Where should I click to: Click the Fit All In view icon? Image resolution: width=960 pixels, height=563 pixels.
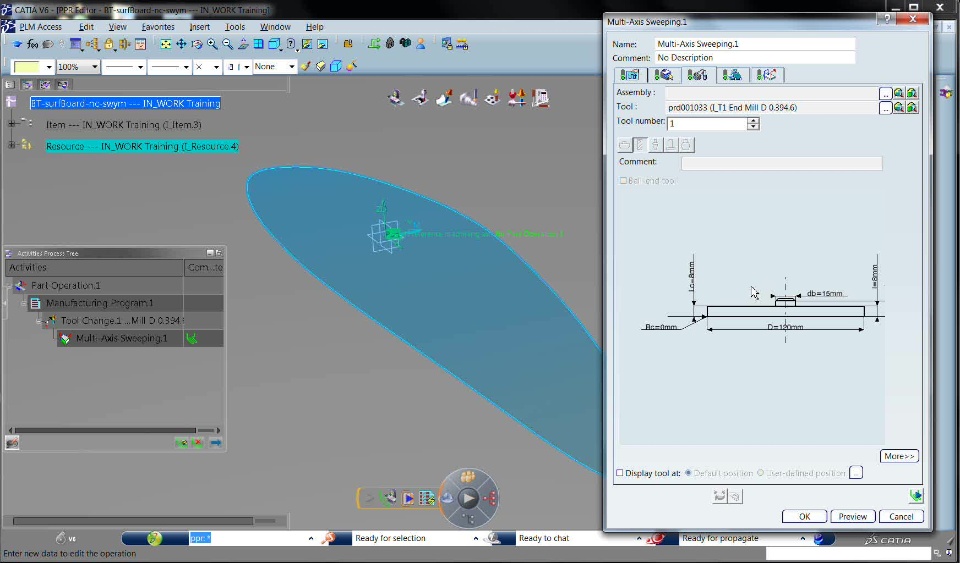(166, 44)
